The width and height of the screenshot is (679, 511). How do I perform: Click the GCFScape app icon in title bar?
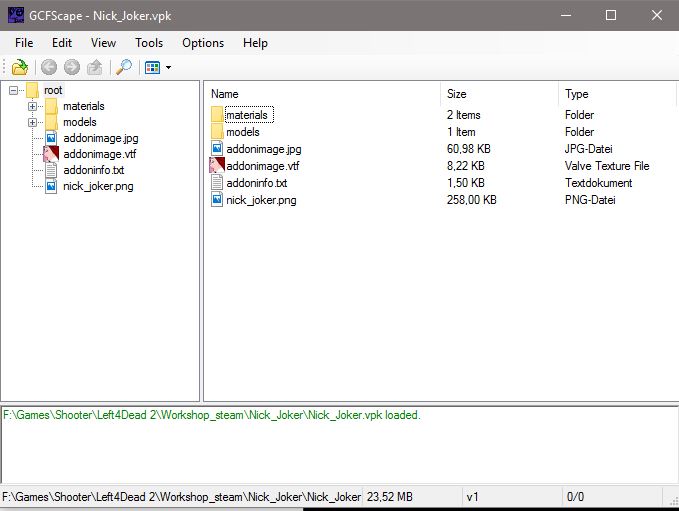tap(16, 15)
